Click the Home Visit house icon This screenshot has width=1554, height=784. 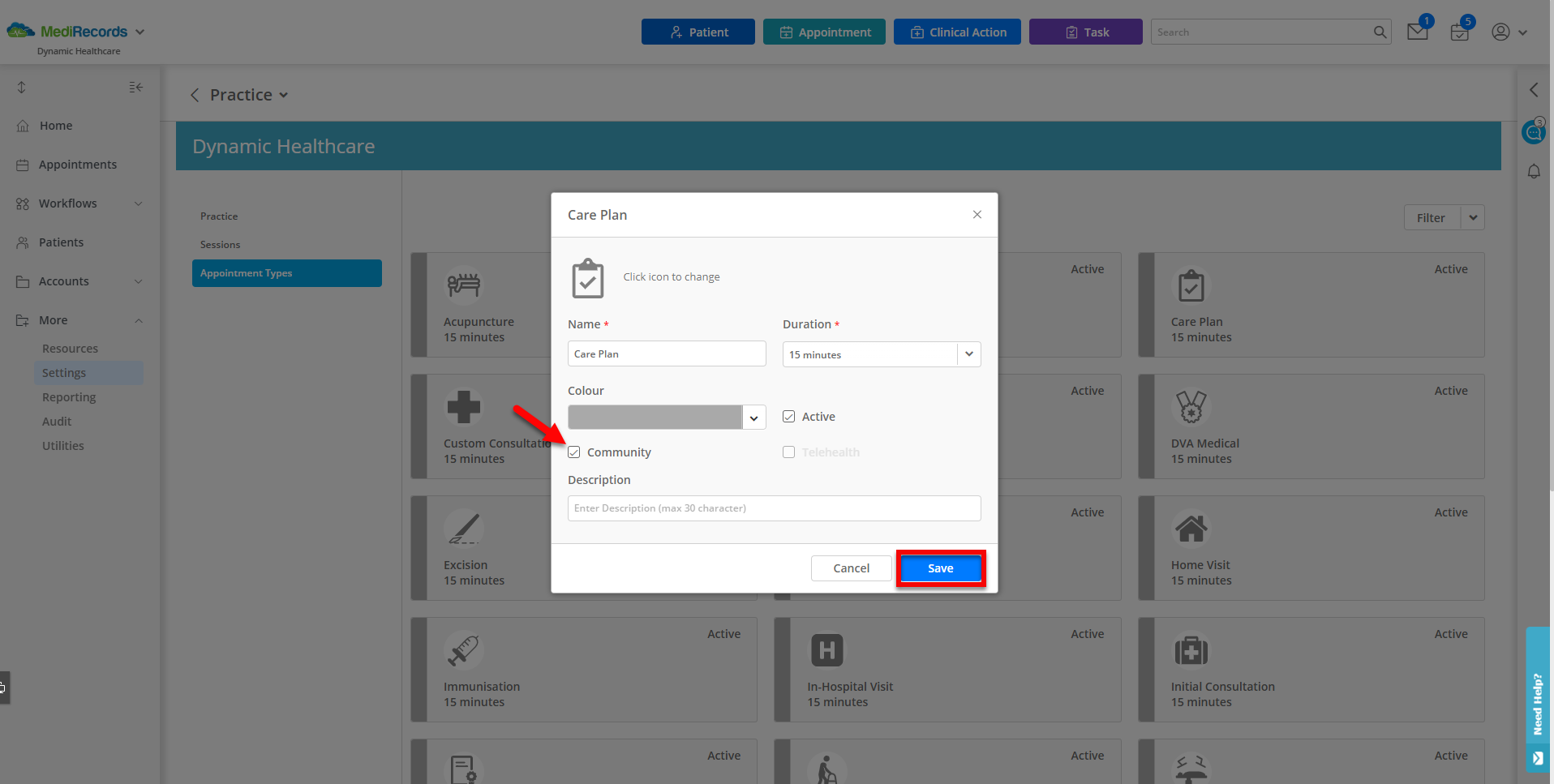[x=1191, y=528]
